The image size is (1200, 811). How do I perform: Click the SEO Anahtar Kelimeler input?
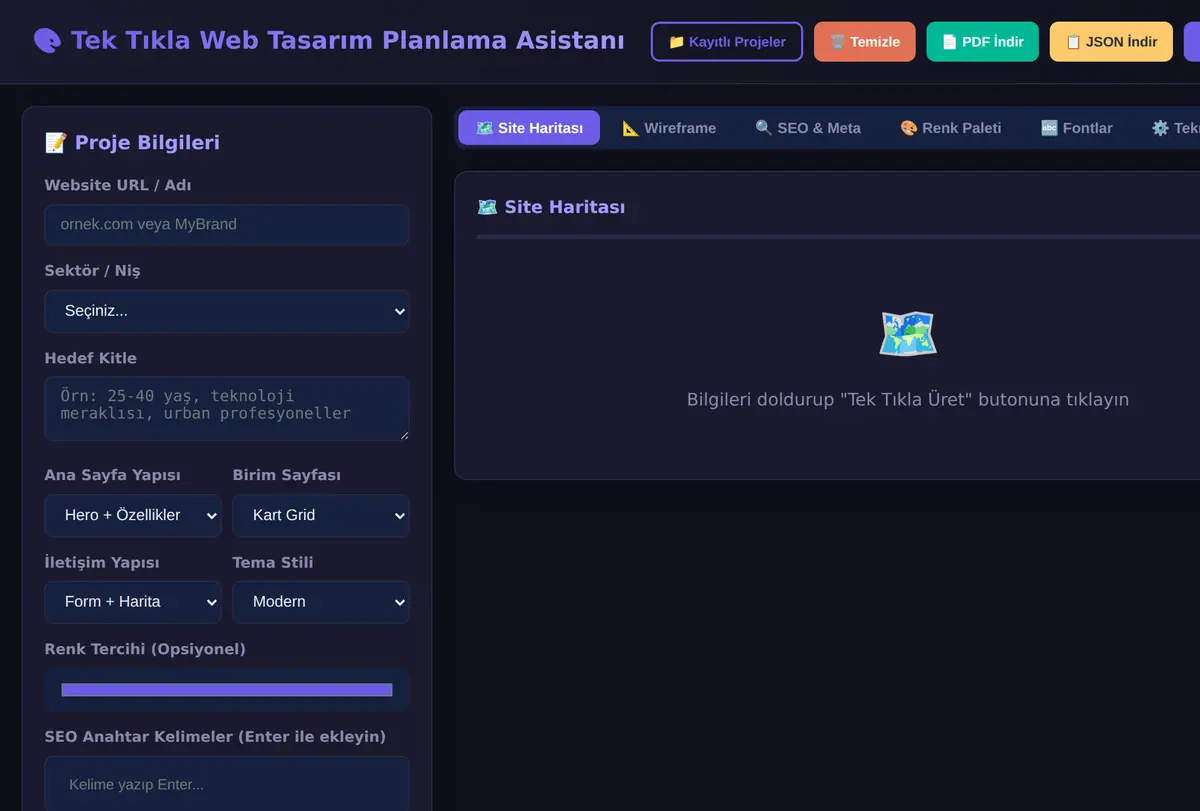click(227, 784)
